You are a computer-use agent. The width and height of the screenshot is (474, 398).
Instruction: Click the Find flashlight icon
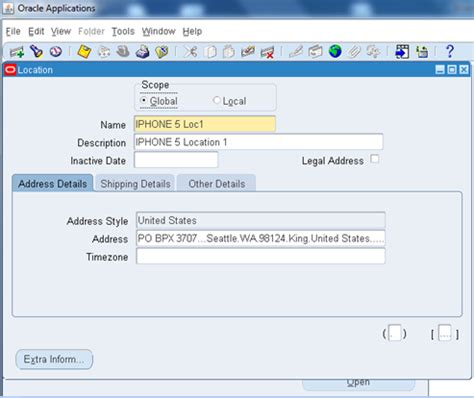click(x=36, y=52)
